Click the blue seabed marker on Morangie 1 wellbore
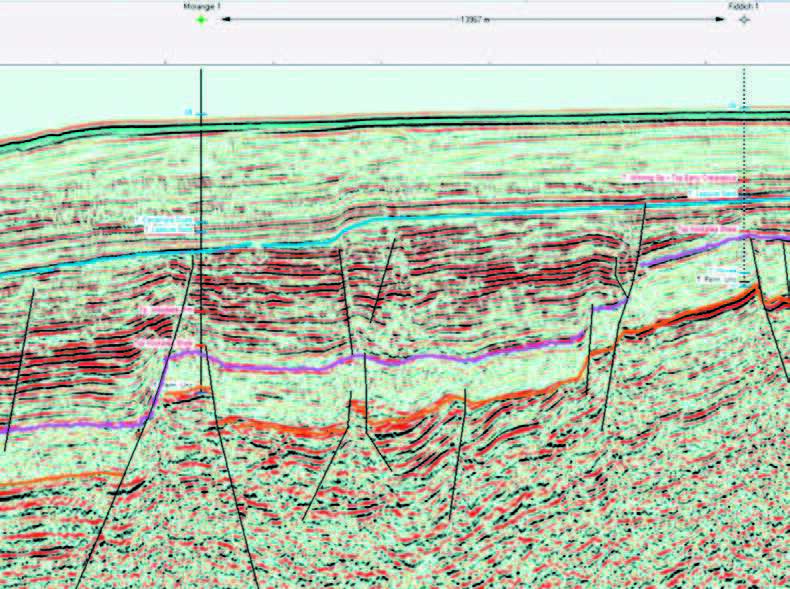790x589 pixels. pyautogui.click(x=198, y=115)
